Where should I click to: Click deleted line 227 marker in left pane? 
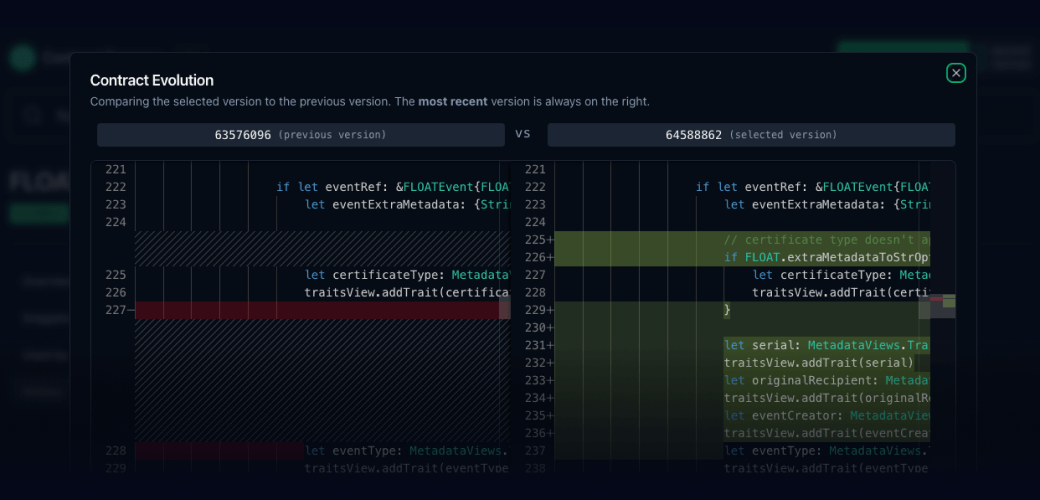coord(119,310)
